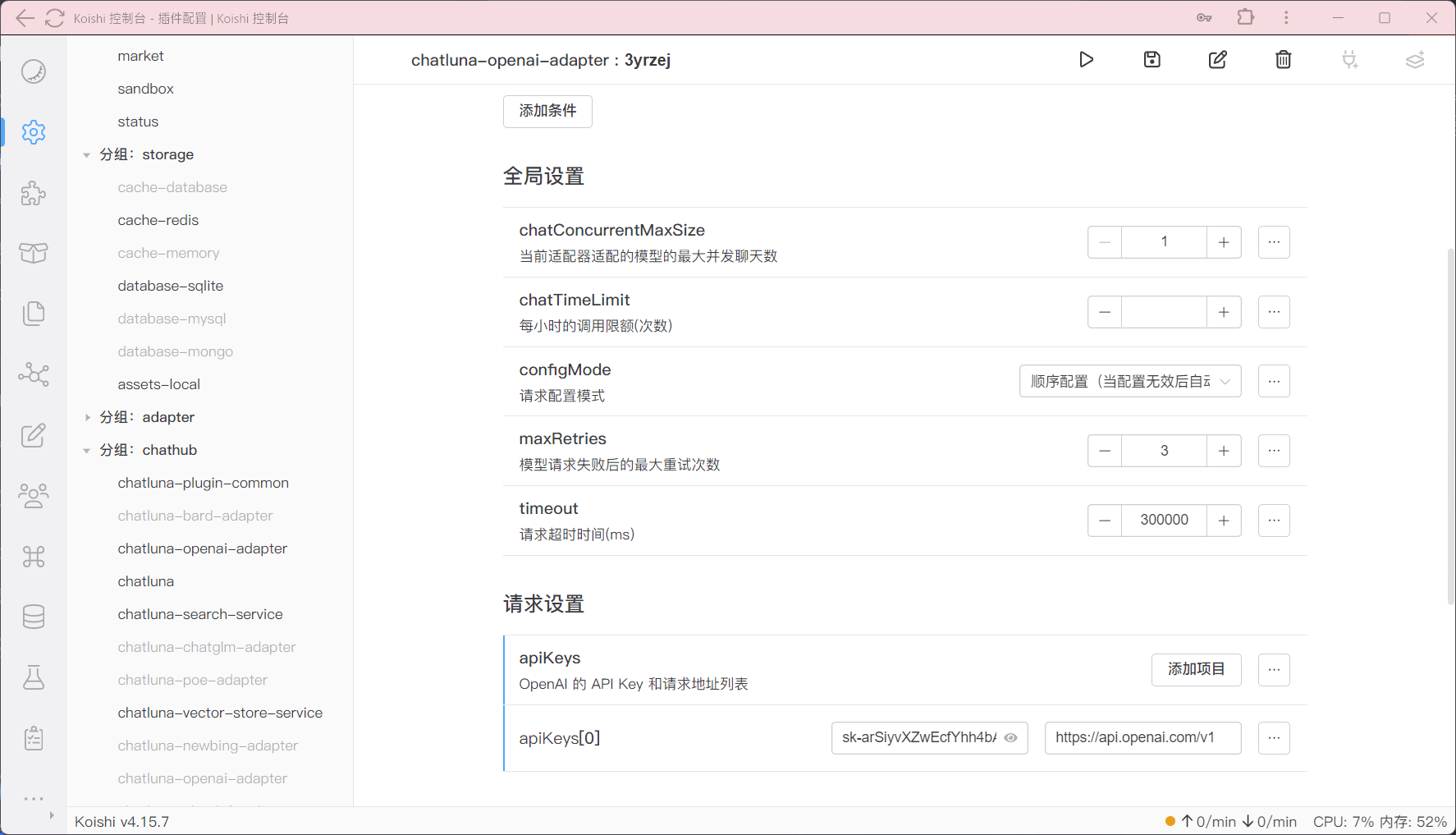This screenshot has width=1456, height=835.
Task: Select chatluna-search-service in plugin list
Action: (x=200, y=614)
